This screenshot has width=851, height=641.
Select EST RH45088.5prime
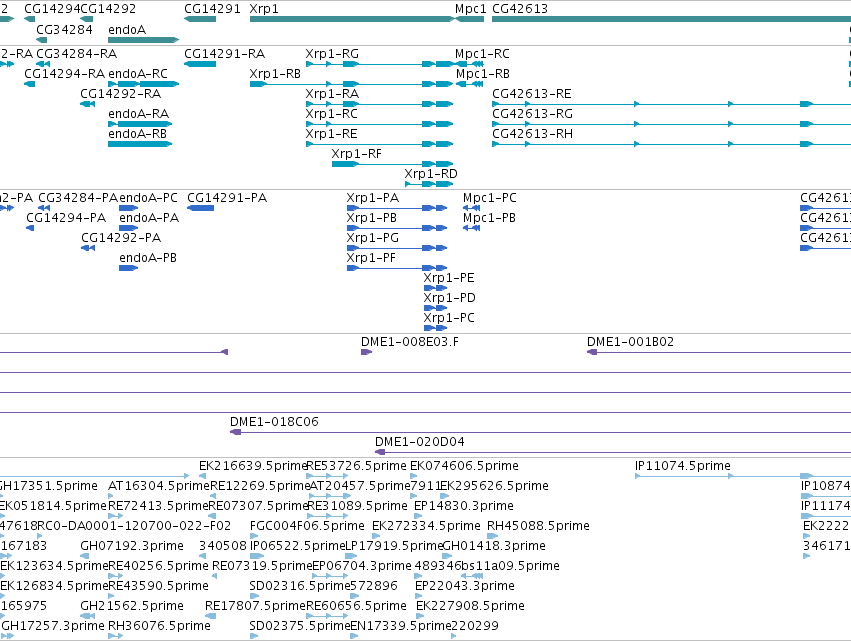[538, 526]
